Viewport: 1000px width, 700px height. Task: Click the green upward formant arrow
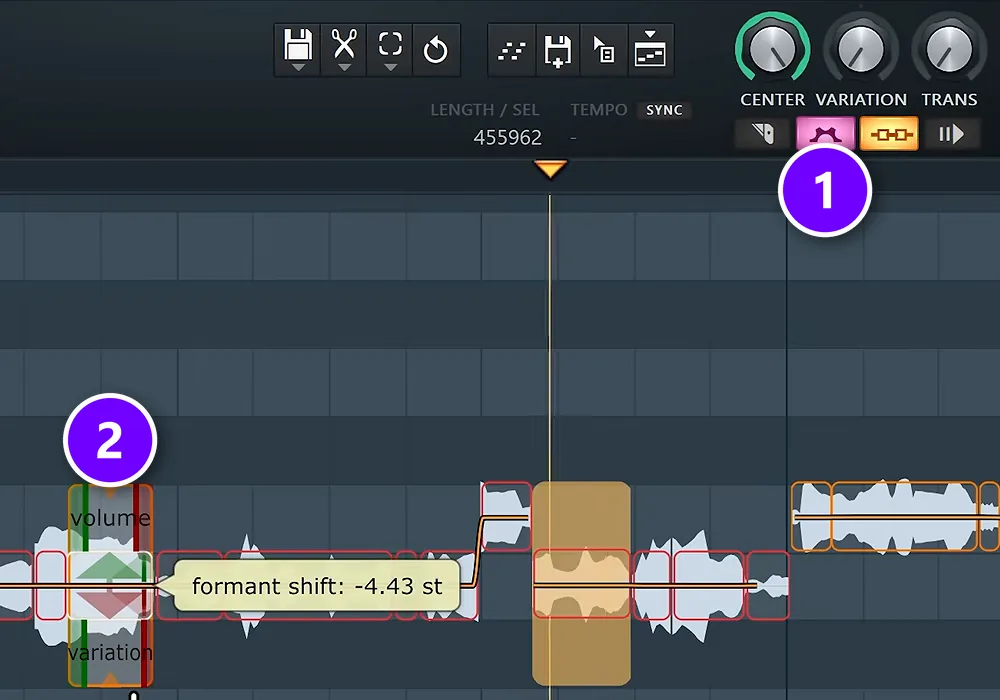tap(110, 567)
